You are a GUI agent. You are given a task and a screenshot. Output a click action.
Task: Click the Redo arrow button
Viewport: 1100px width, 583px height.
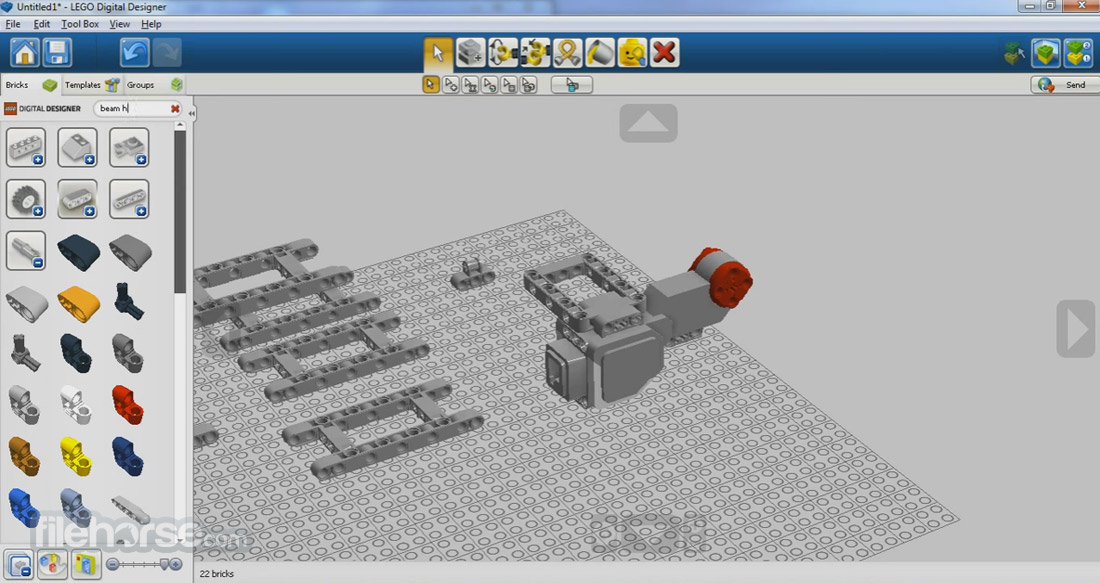tap(167, 53)
